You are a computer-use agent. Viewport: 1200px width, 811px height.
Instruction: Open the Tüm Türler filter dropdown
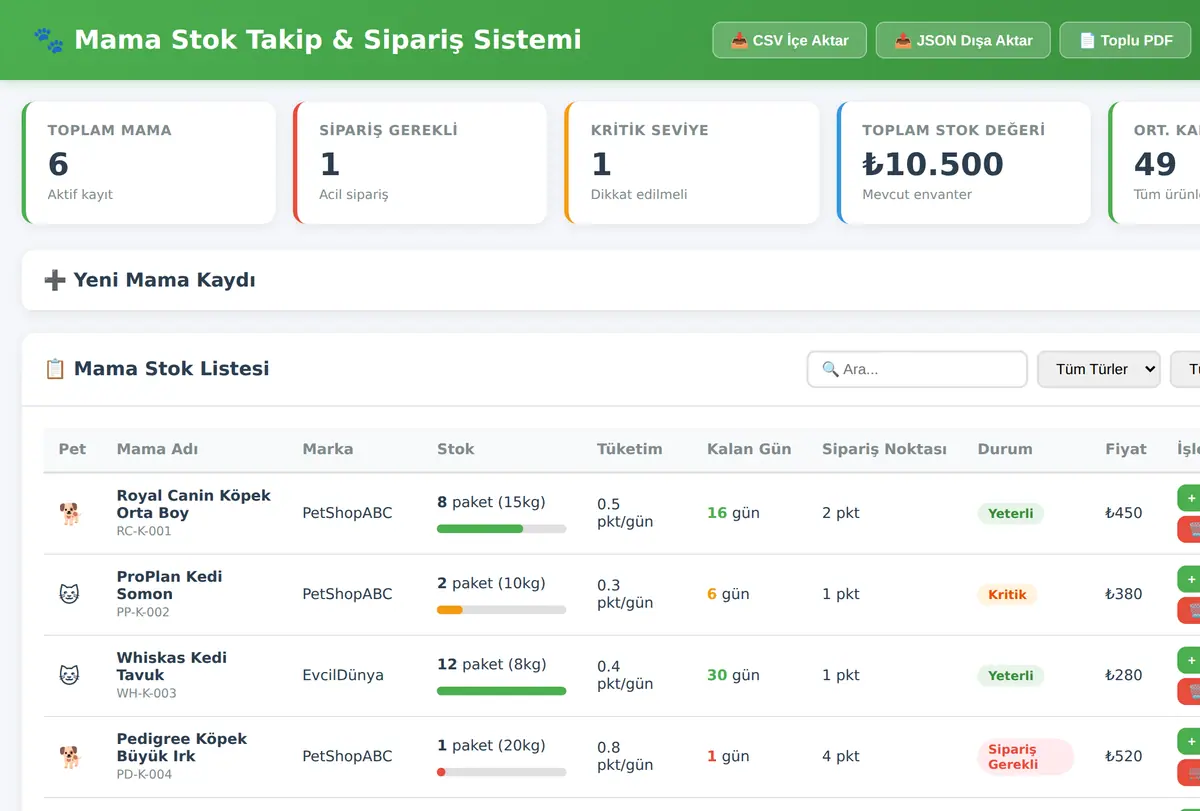click(1099, 369)
